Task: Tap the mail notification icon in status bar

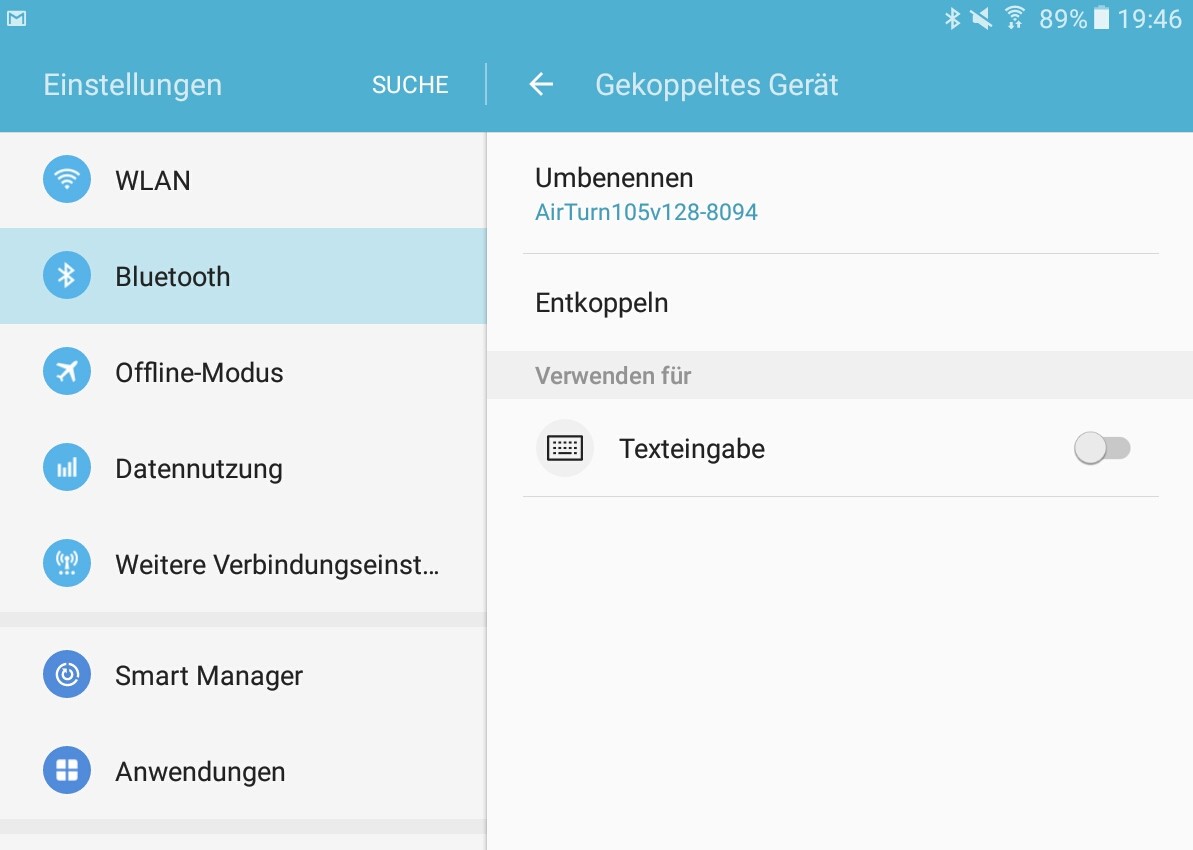Action: click(17, 18)
